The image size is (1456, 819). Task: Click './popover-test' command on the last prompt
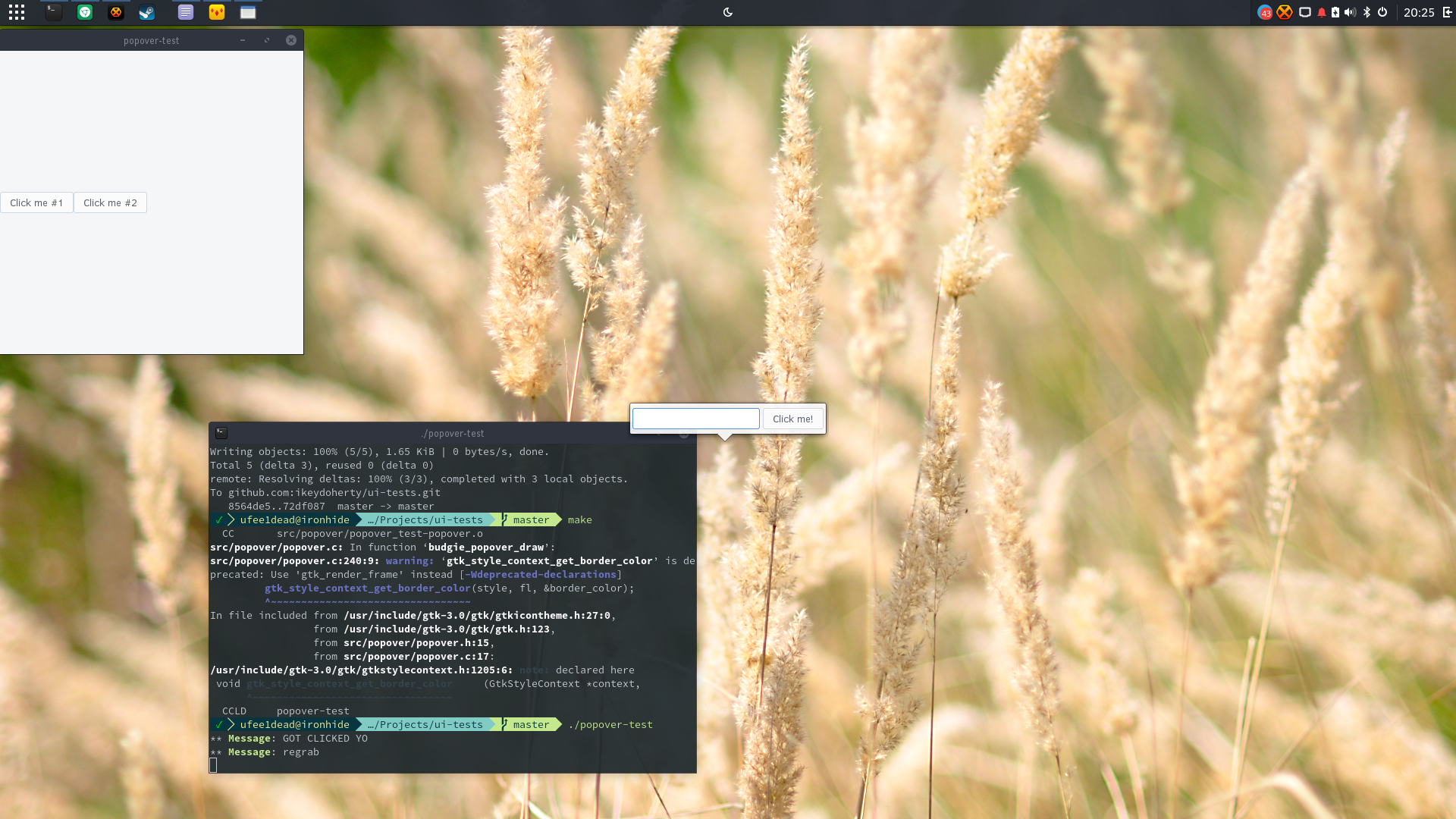610,725
